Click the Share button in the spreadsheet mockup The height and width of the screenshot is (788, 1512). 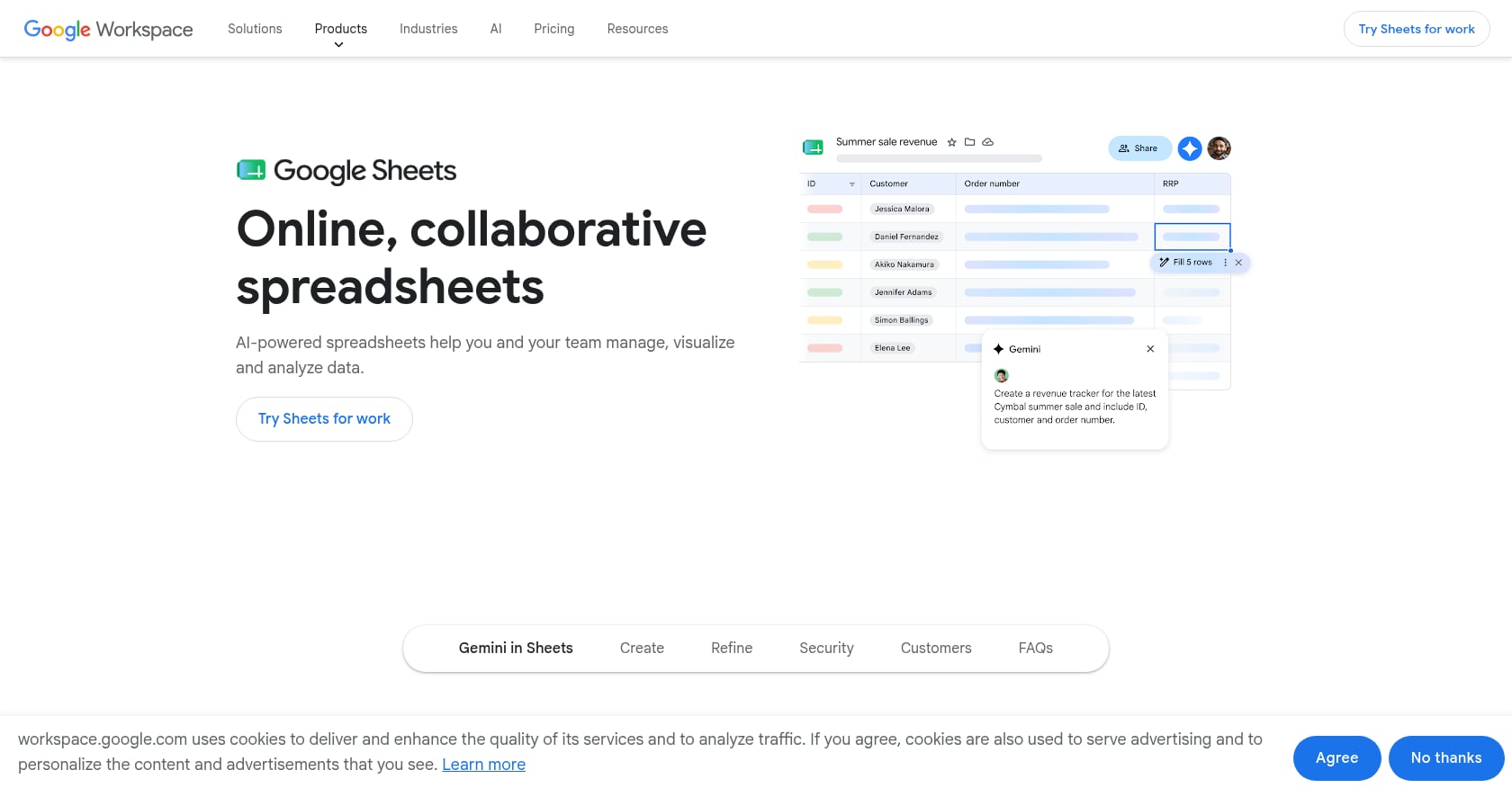pyautogui.click(x=1139, y=148)
